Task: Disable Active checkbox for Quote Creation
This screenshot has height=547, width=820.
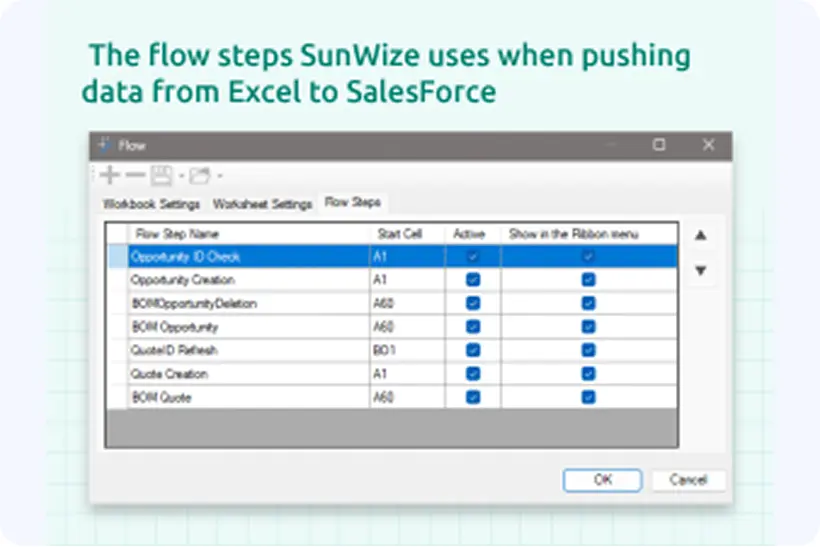Action: tap(473, 374)
